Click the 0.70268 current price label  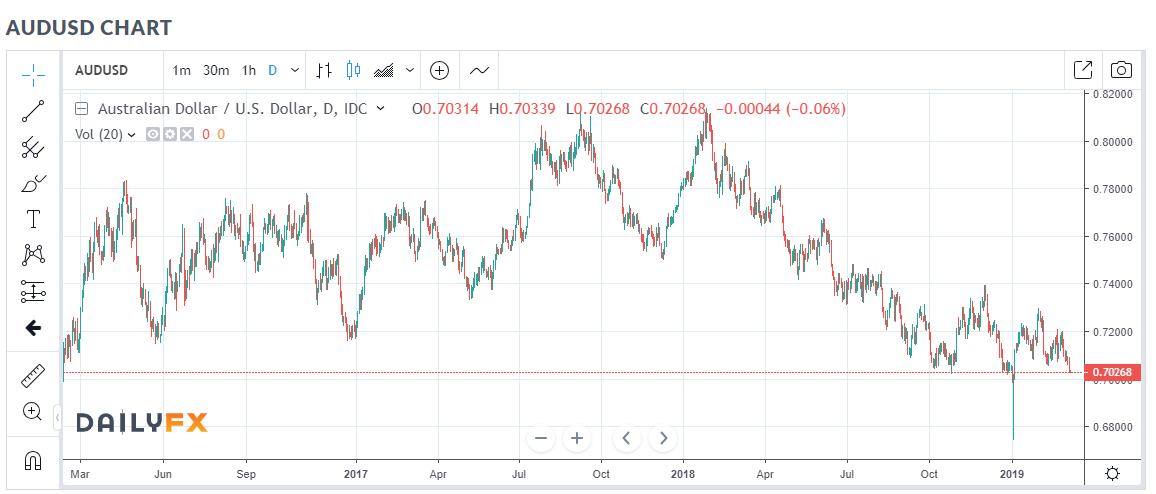pos(1113,372)
